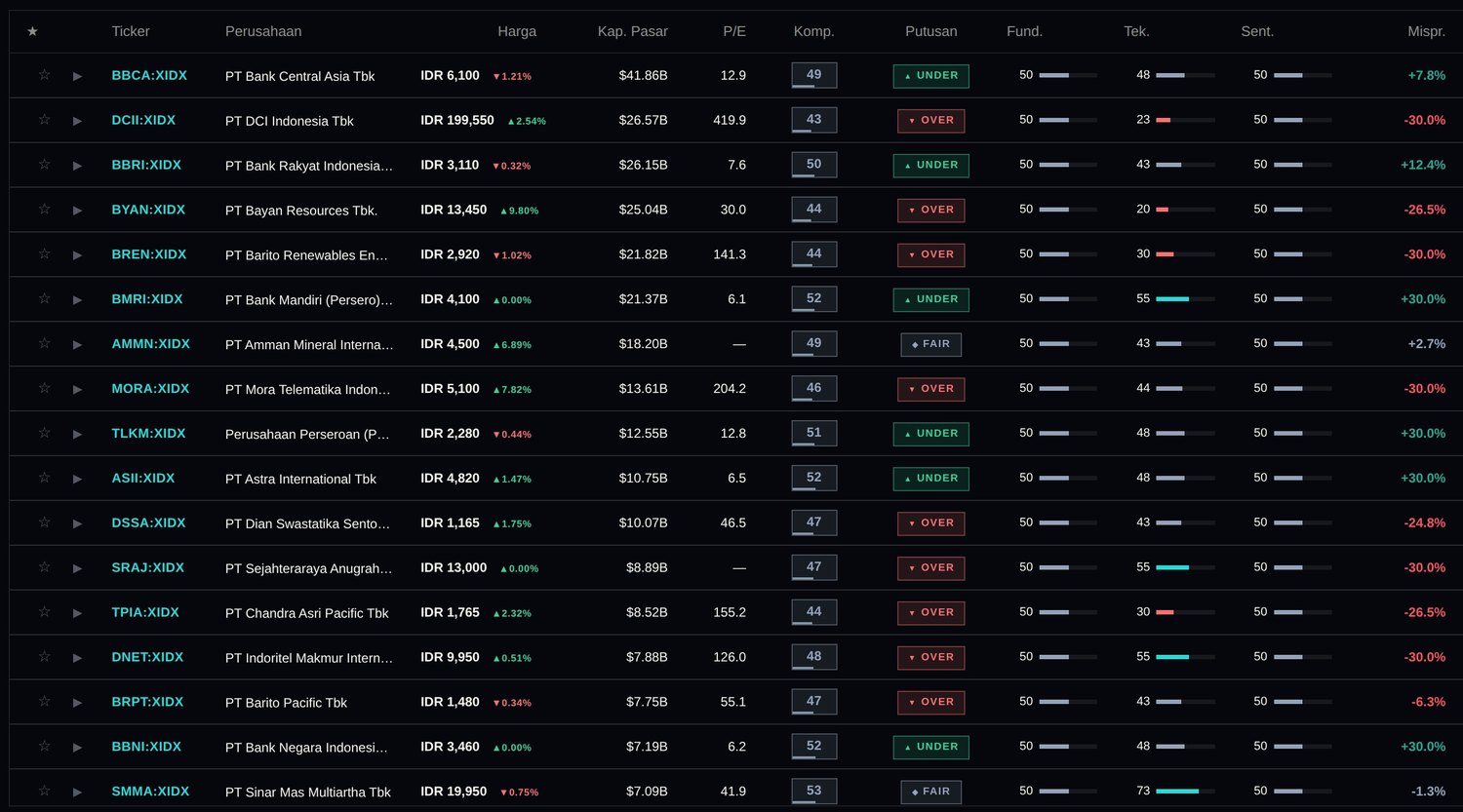Star the BBCA:XIDX row as favorite
The width and height of the screenshot is (1463, 812).
[x=44, y=75]
